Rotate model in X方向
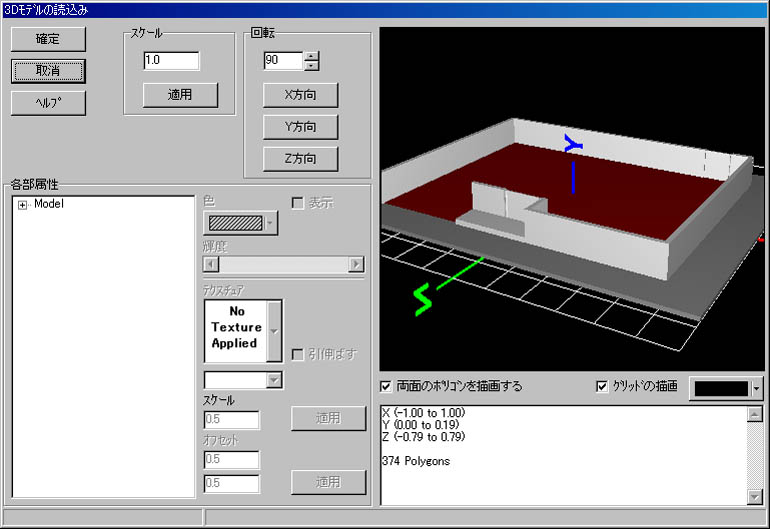The width and height of the screenshot is (770, 529). tap(301, 95)
